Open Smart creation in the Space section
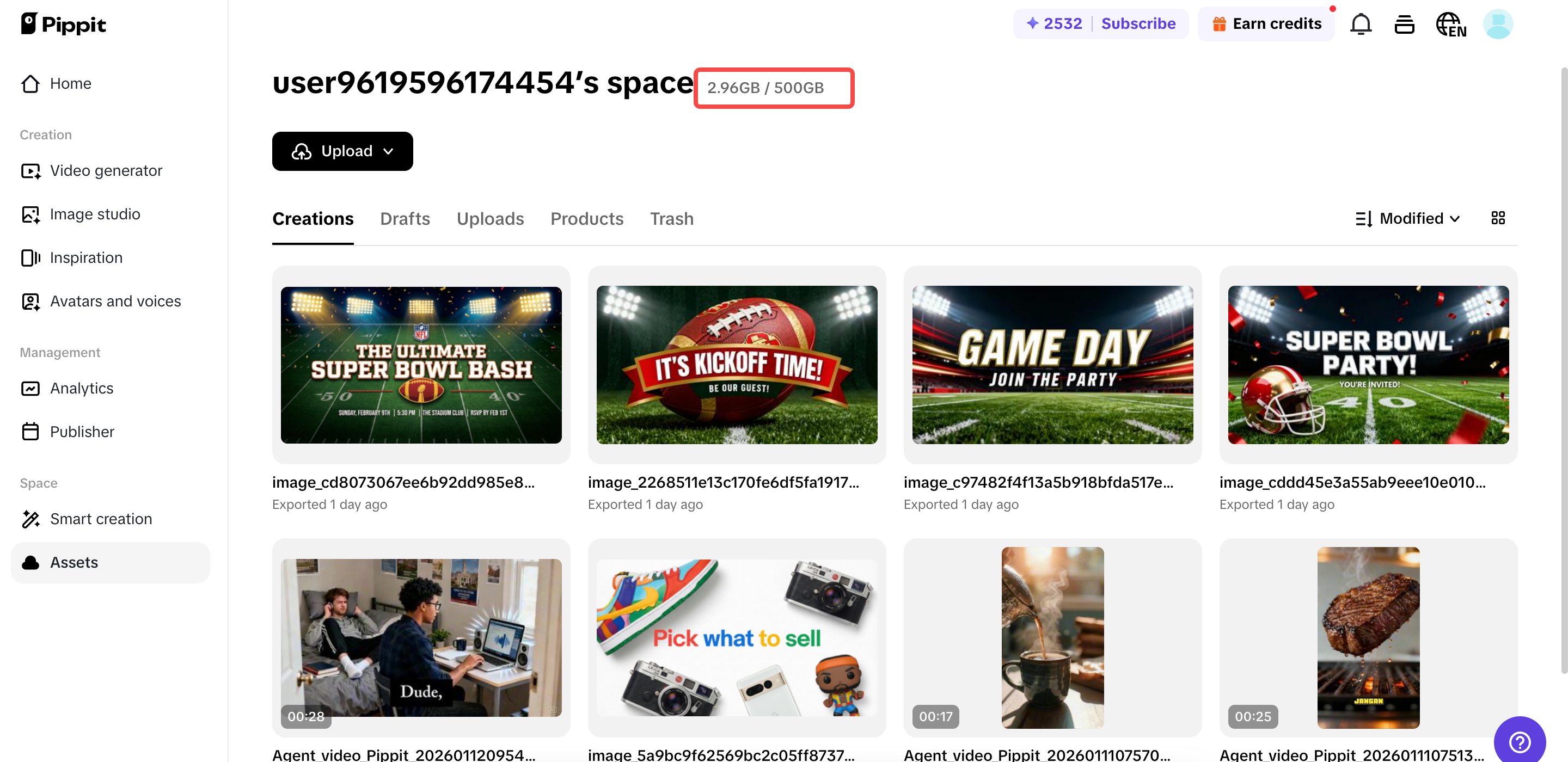Viewport: 1568px width, 762px height. [x=100, y=519]
